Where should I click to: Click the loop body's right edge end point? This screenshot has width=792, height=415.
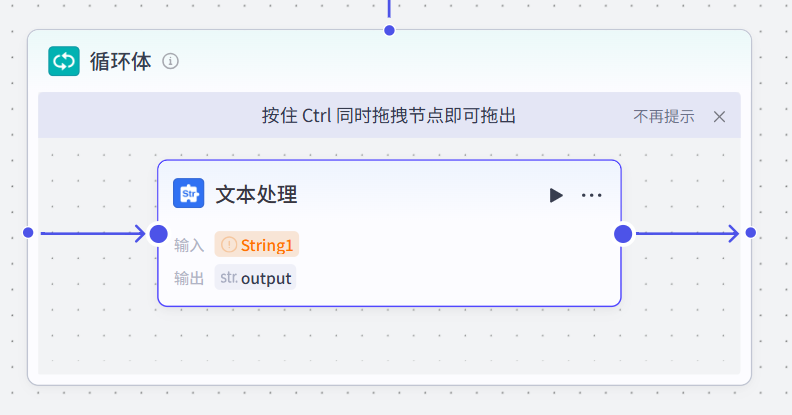click(x=751, y=233)
